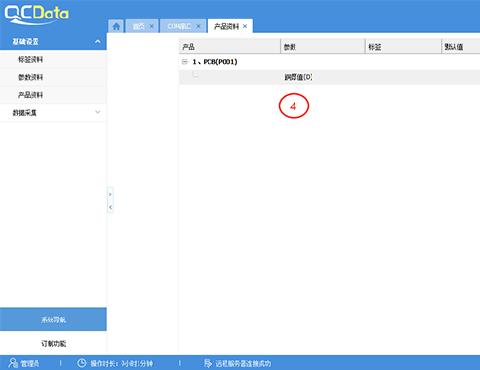The height and width of the screenshot is (370, 480).
Task: Click the QCData logo
Action: 36,15
